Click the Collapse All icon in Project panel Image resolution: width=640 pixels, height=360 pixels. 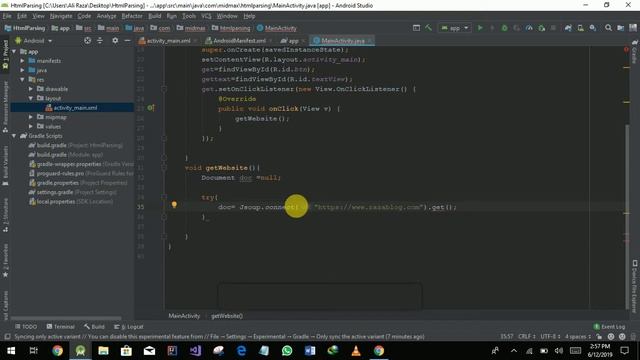click(100, 40)
